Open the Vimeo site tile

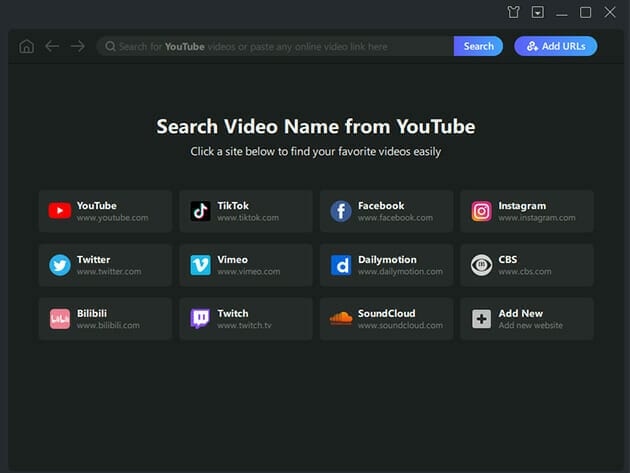point(246,265)
